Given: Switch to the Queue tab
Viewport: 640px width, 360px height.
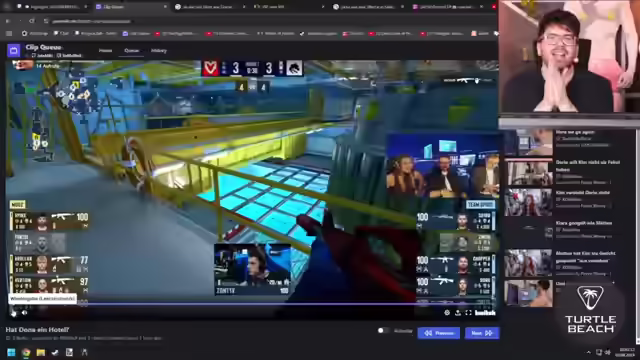Looking at the screenshot, I should pos(131,51).
